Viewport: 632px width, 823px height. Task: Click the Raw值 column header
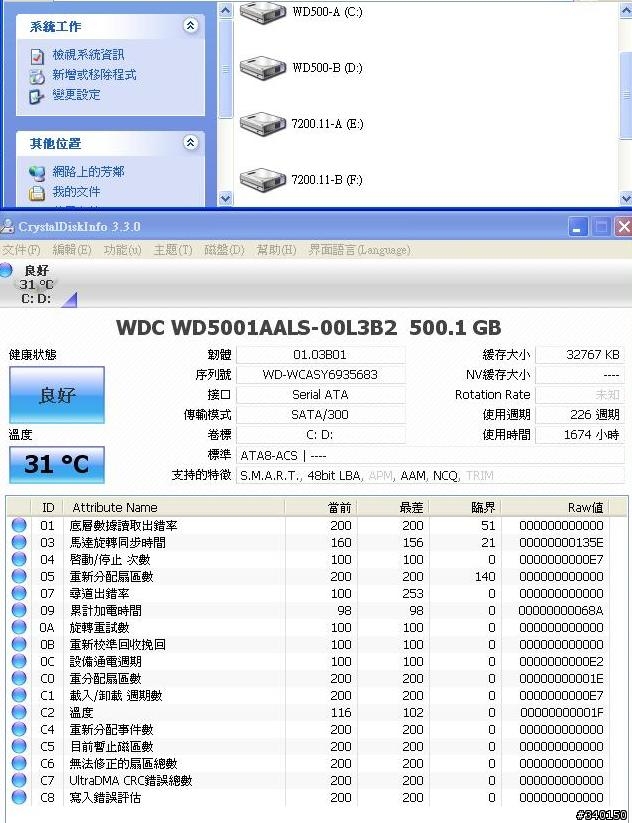point(555,508)
